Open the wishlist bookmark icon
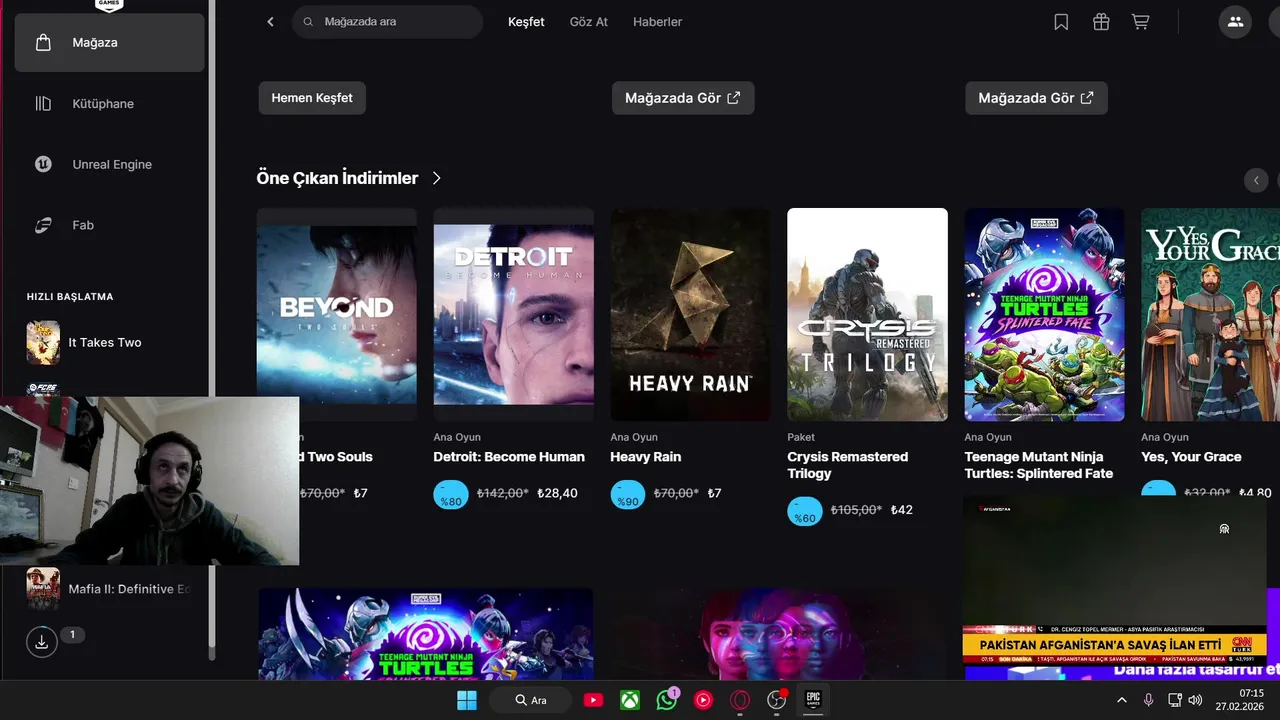1280x720 pixels. [1061, 22]
